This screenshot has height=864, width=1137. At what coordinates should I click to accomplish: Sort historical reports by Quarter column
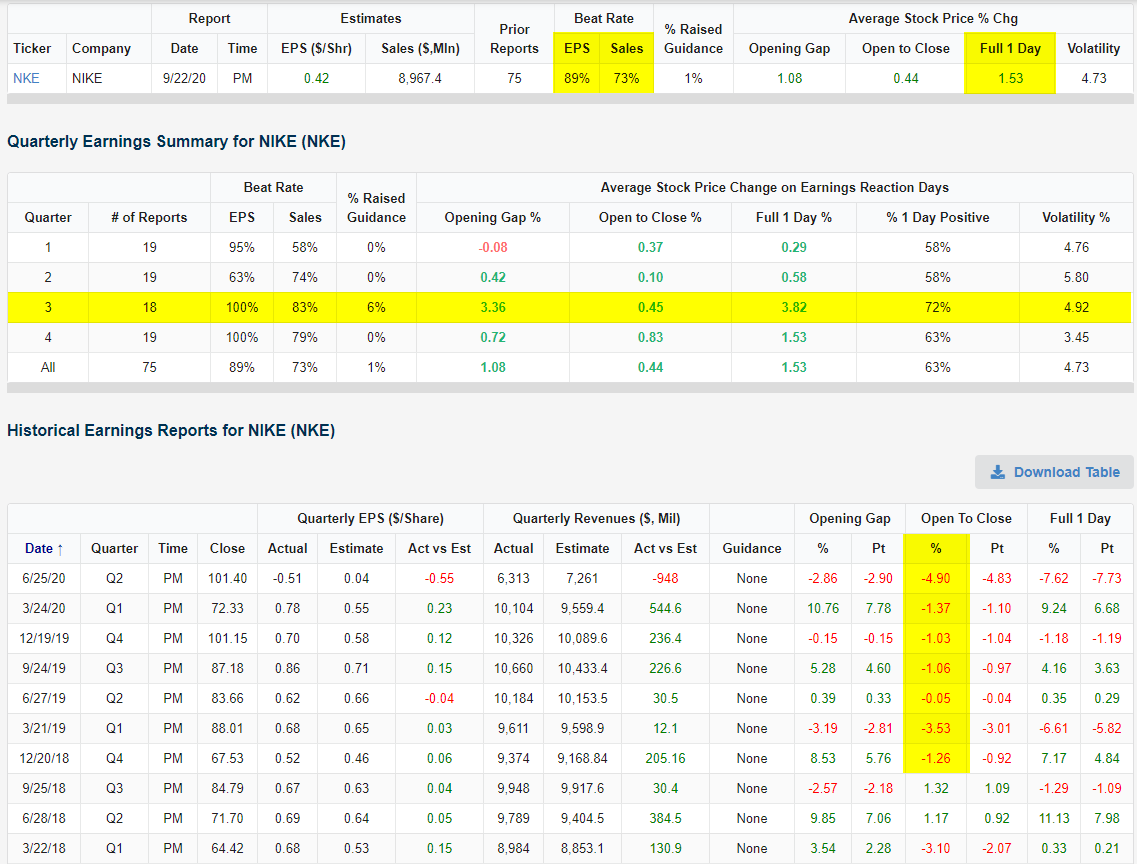[115, 548]
